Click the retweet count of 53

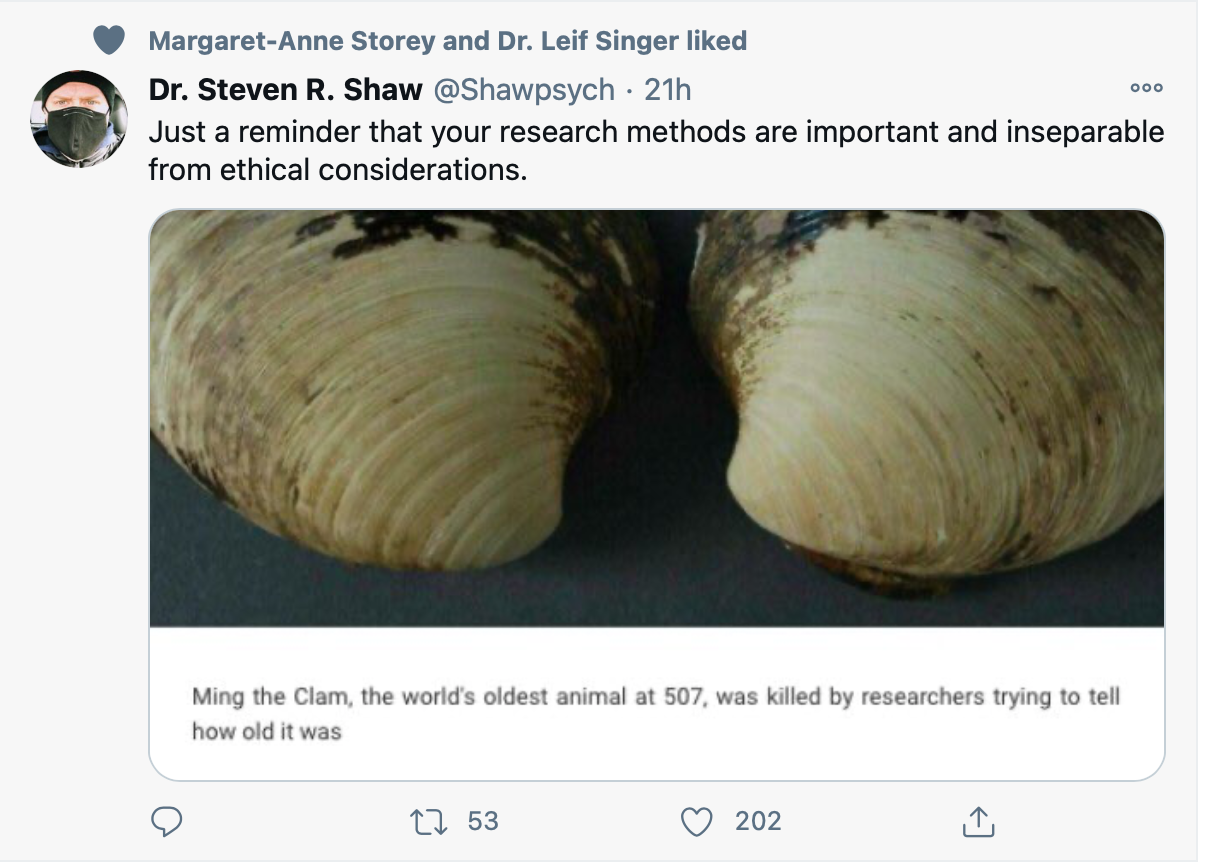pos(483,821)
